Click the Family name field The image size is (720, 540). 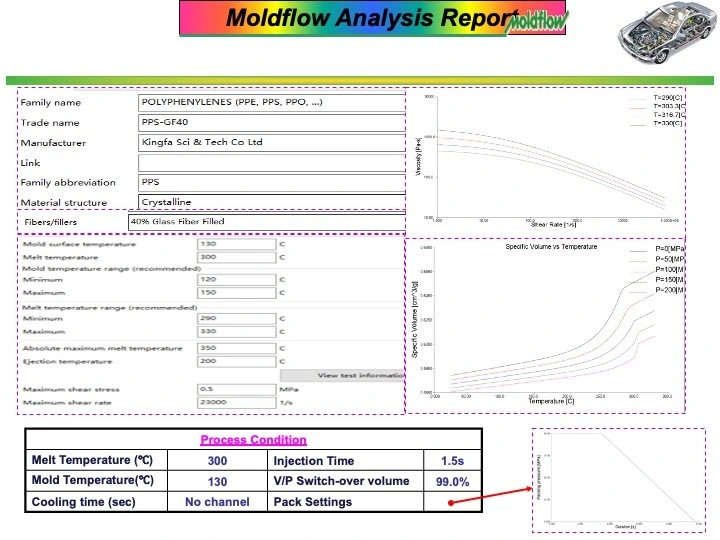272,102
